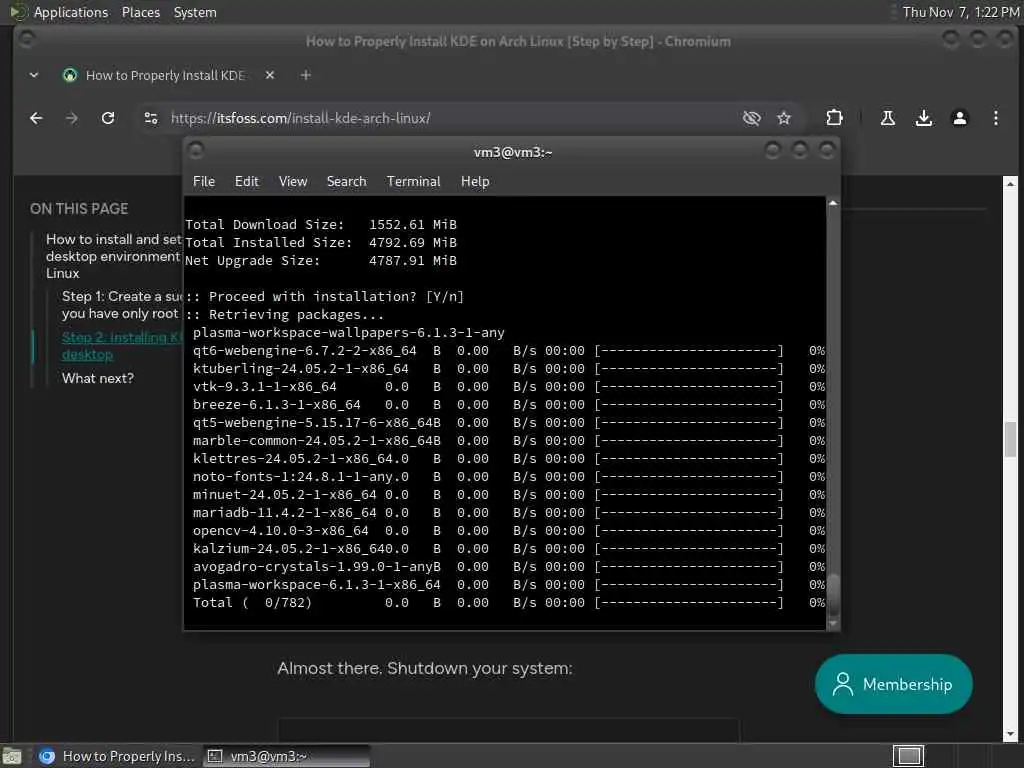Click the qt6-webengine-6.7.2-2-x86_64 line
1024x768 pixels.
(508, 351)
